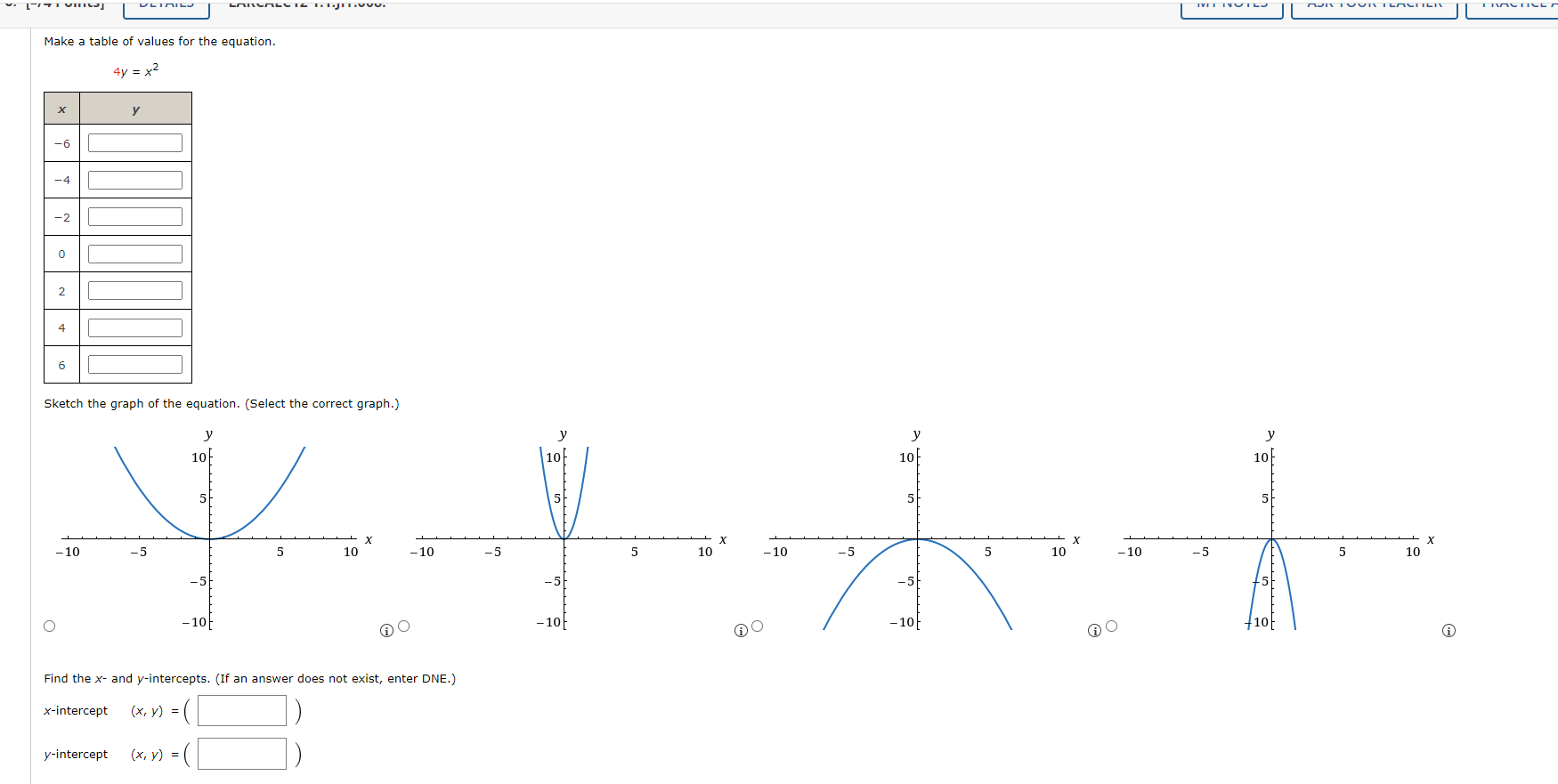Click the y-value field for x = 4
Viewport: 1558px width, 784px height.
coord(135,327)
